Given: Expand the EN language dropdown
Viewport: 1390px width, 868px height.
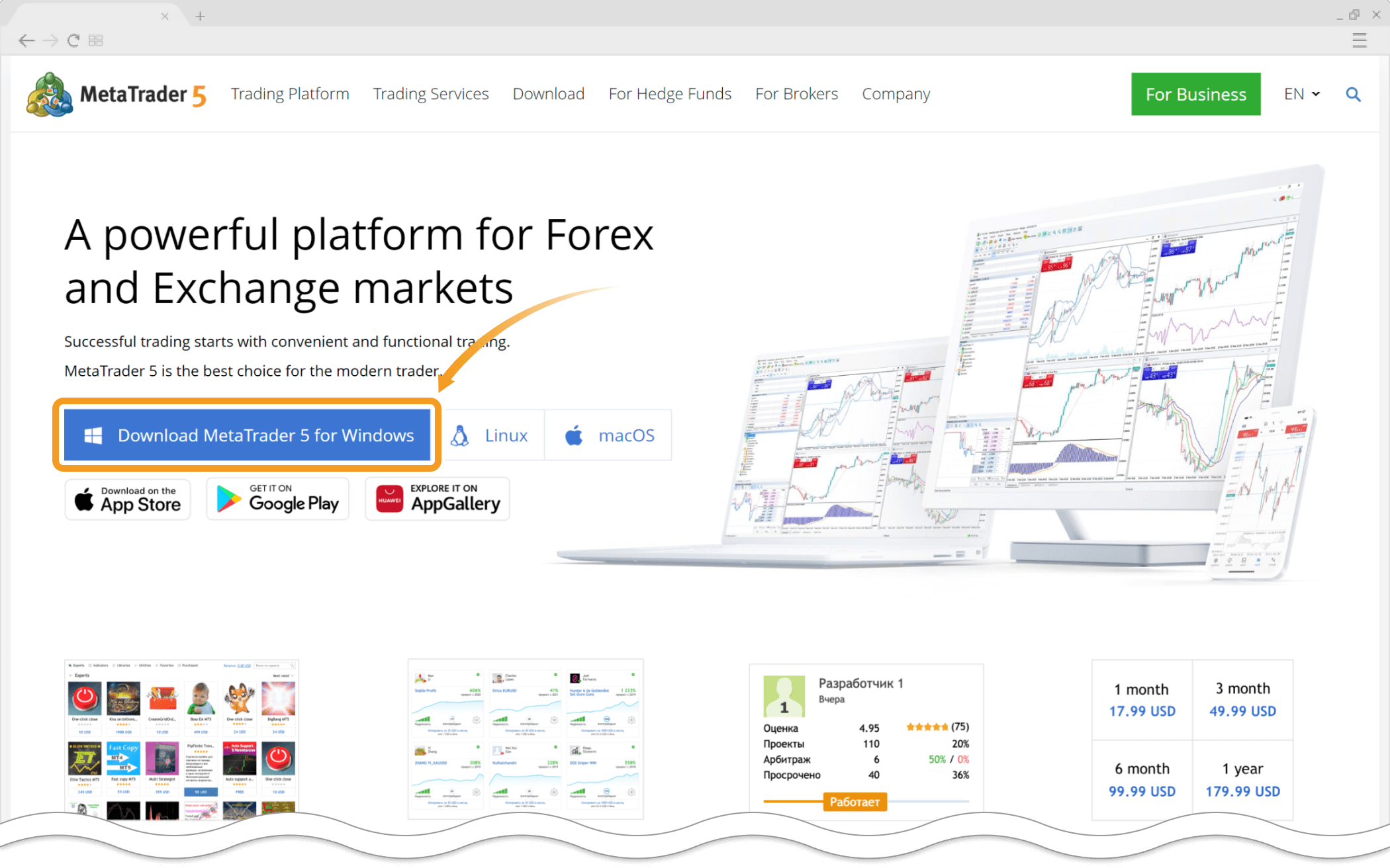Looking at the screenshot, I should (1301, 94).
